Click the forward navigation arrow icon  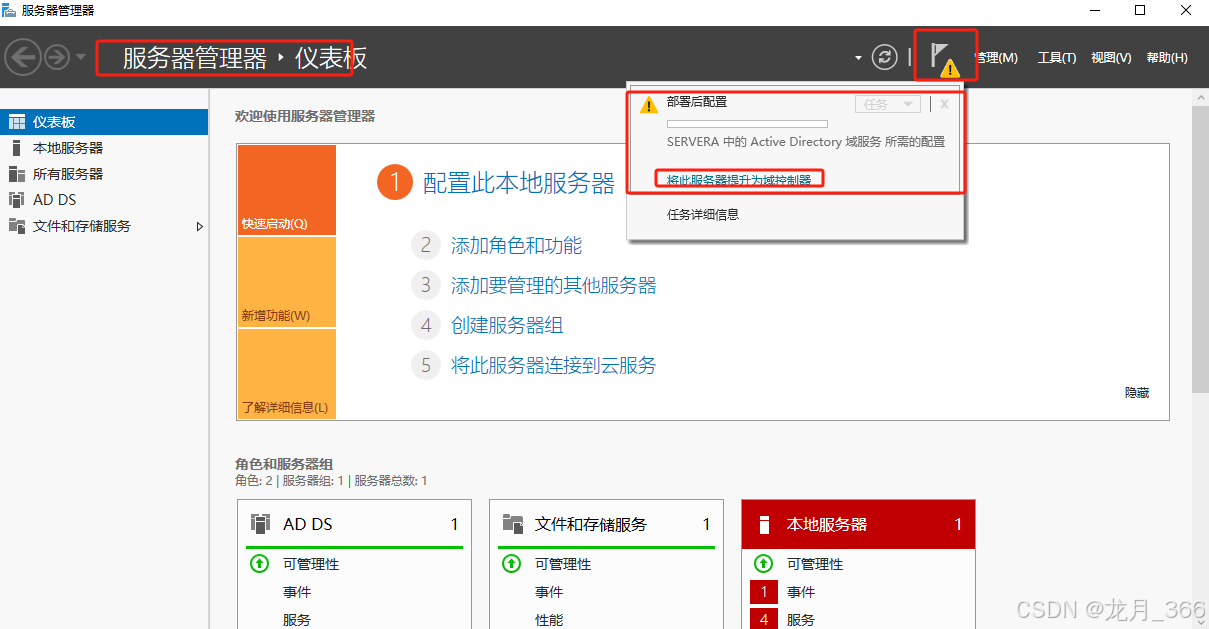point(56,57)
